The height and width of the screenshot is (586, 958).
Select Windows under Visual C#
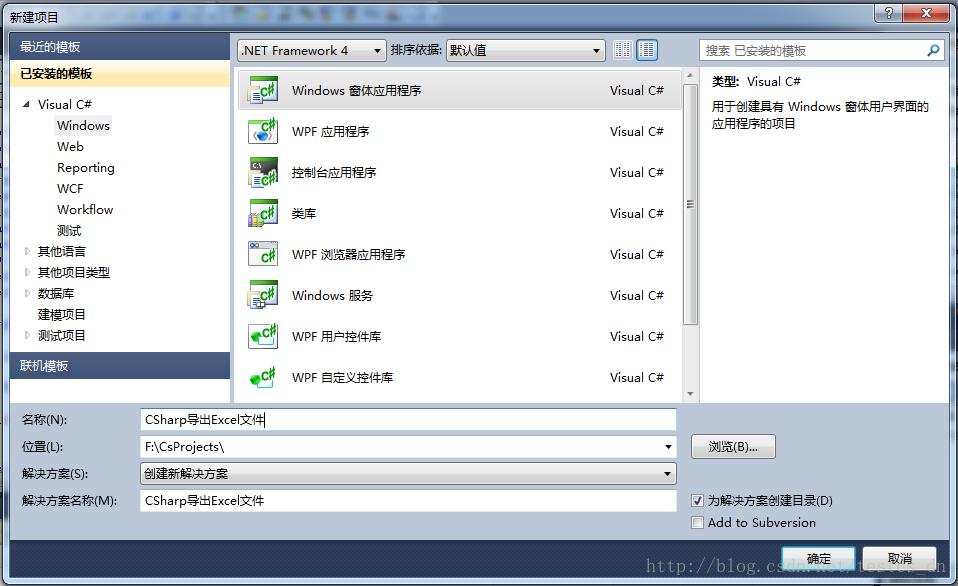(83, 126)
